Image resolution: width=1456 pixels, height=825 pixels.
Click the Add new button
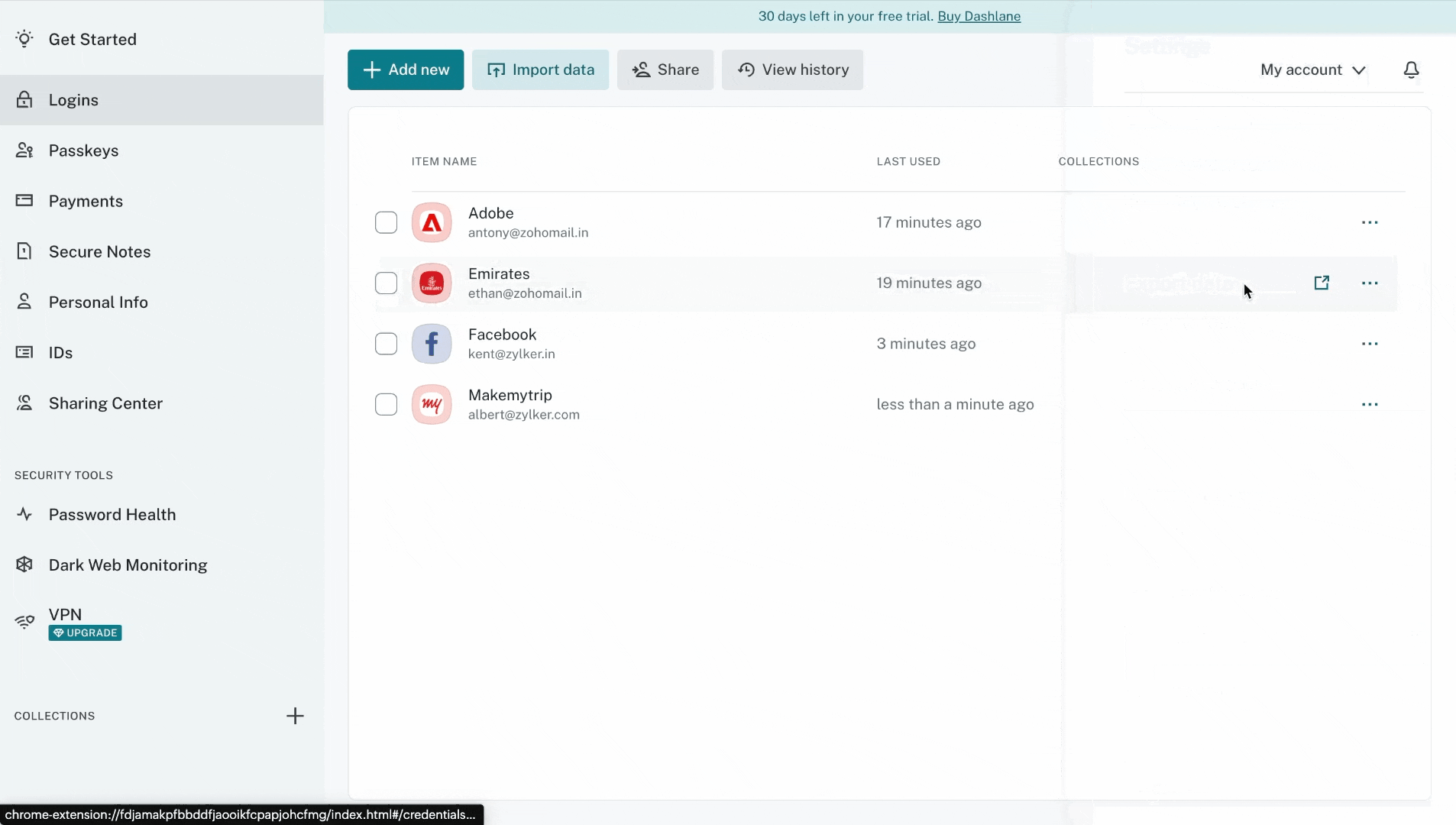(406, 70)
